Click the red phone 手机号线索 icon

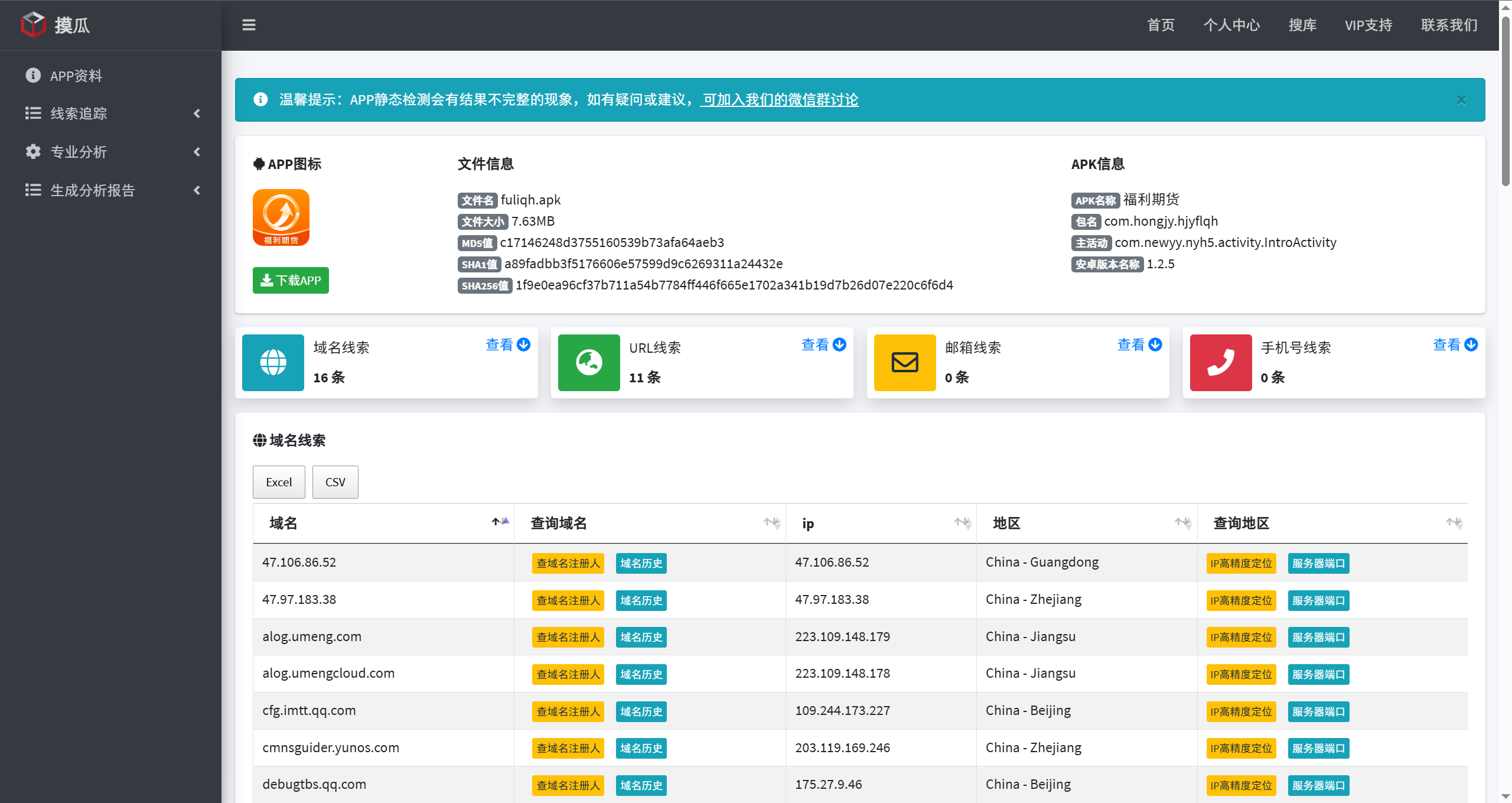[x=1220, y=362]
